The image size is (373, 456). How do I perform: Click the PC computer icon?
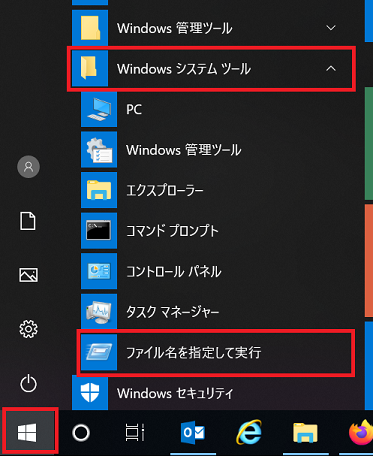click(99, 109)
